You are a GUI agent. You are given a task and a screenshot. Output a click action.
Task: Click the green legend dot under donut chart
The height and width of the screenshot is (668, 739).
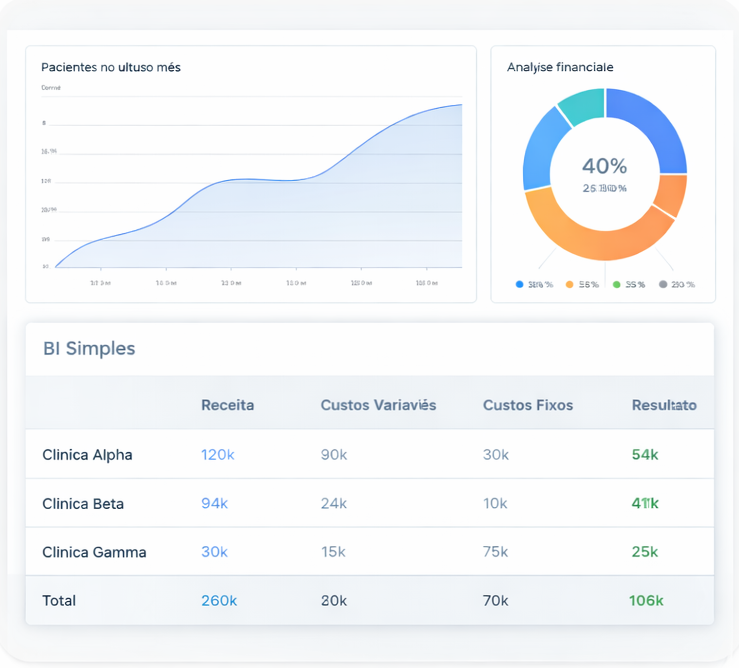[x=616, y=285]
